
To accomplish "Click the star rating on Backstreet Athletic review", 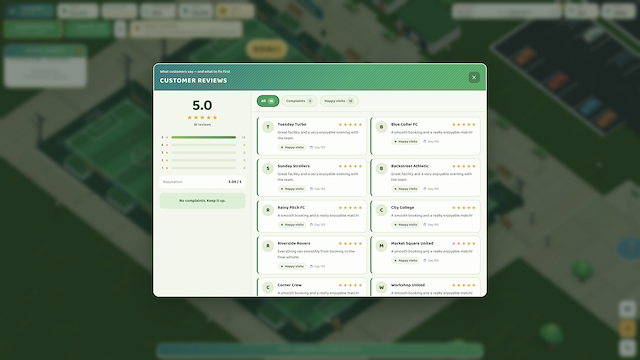I will [464, 166].
